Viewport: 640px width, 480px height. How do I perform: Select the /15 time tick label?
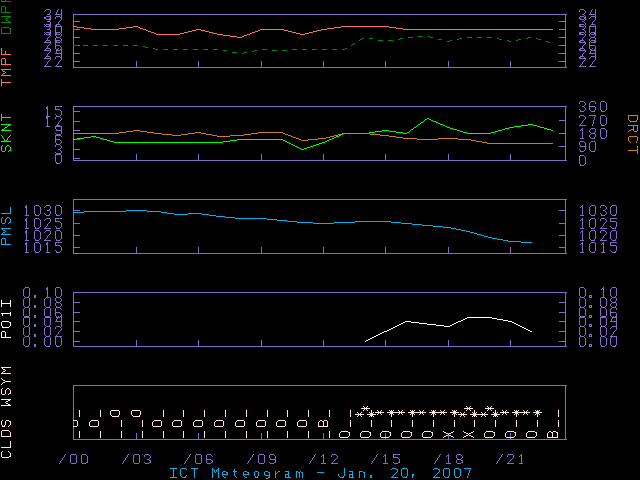click(x=383, y=458)
